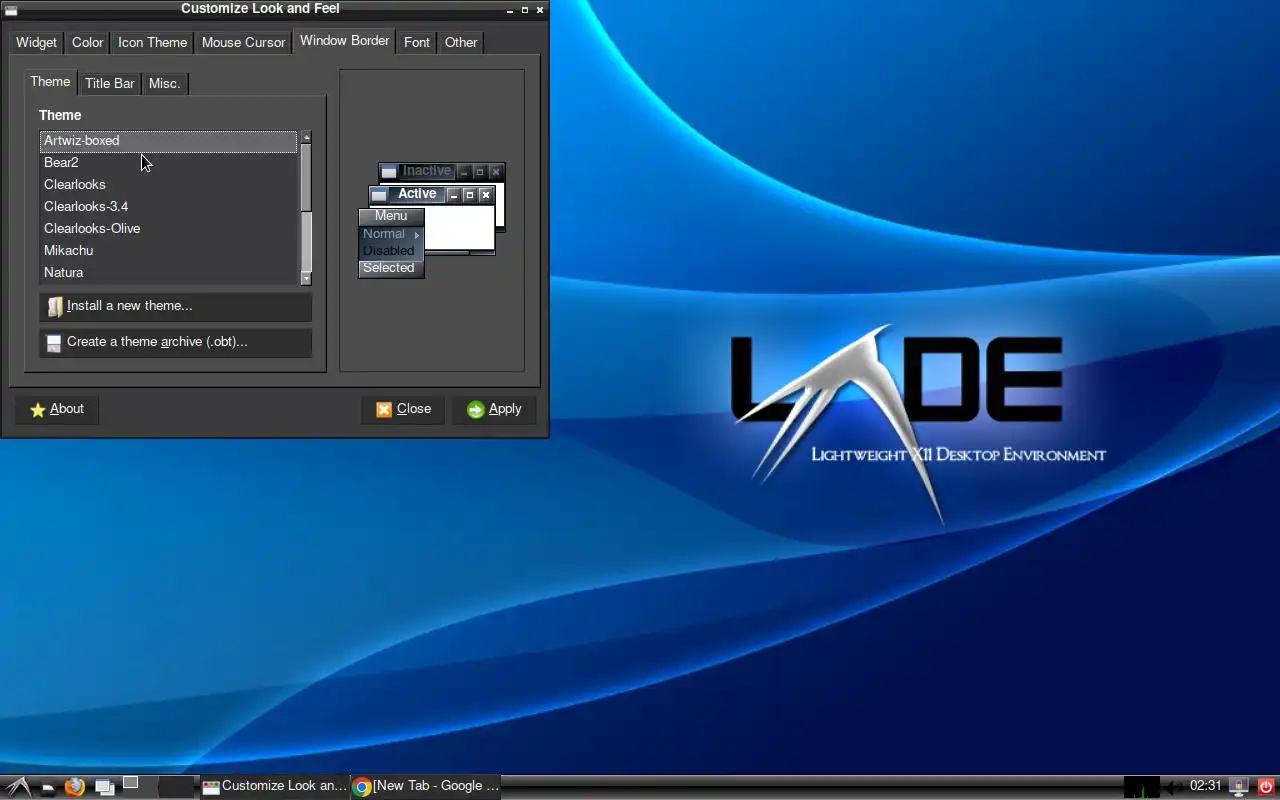Switch to Misc. sub-tab
Image resolution: width=1280 pixels, height=800 pixels.
pos(164,83)
